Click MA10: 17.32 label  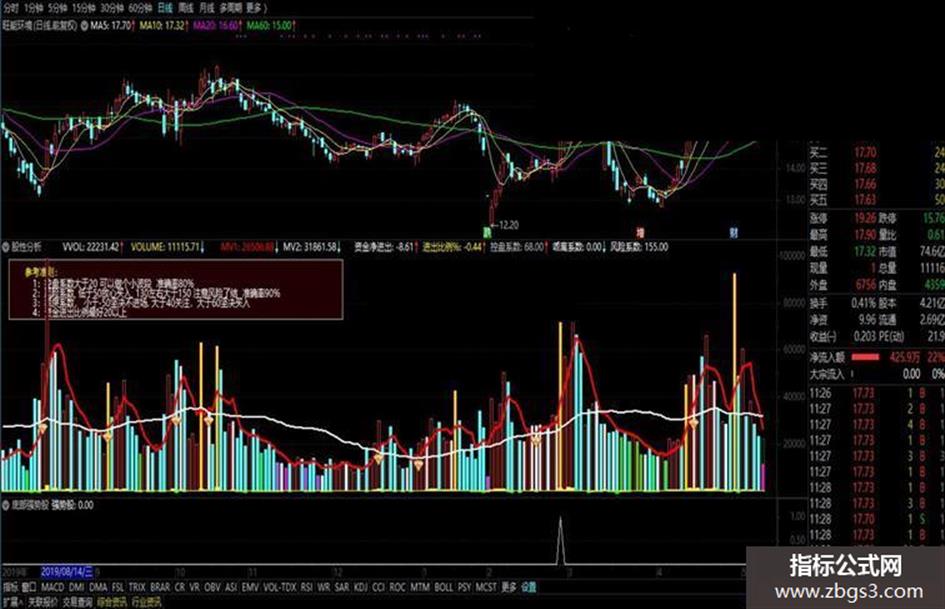(162, 26)
